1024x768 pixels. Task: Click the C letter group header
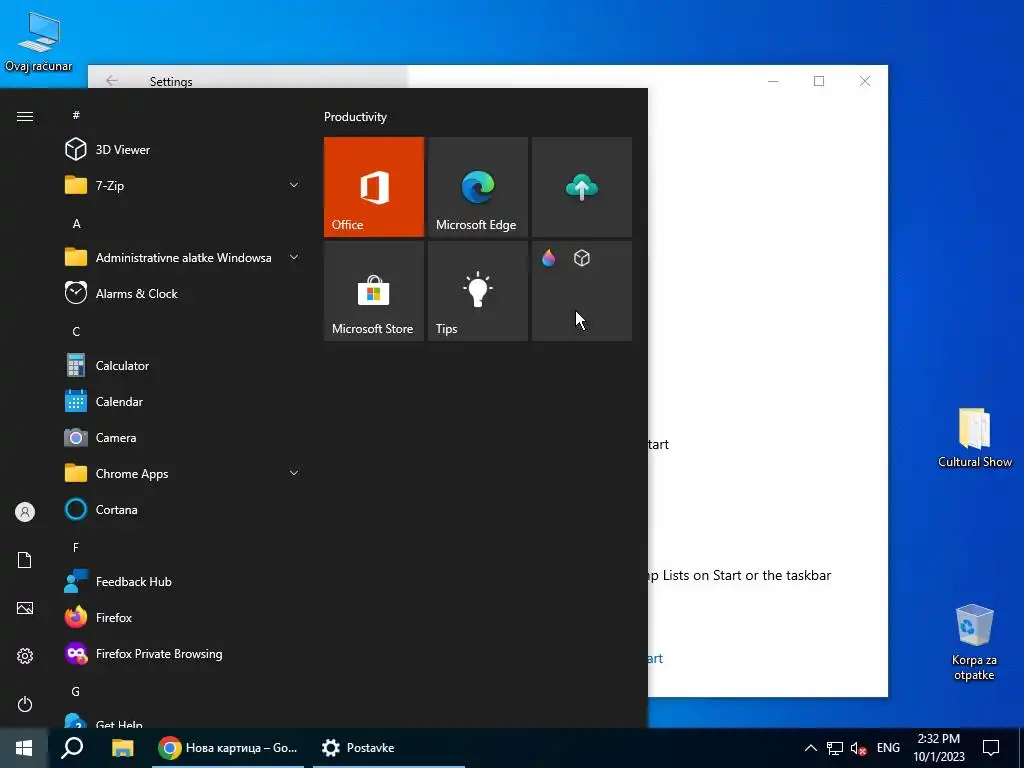tap(76, 332)
